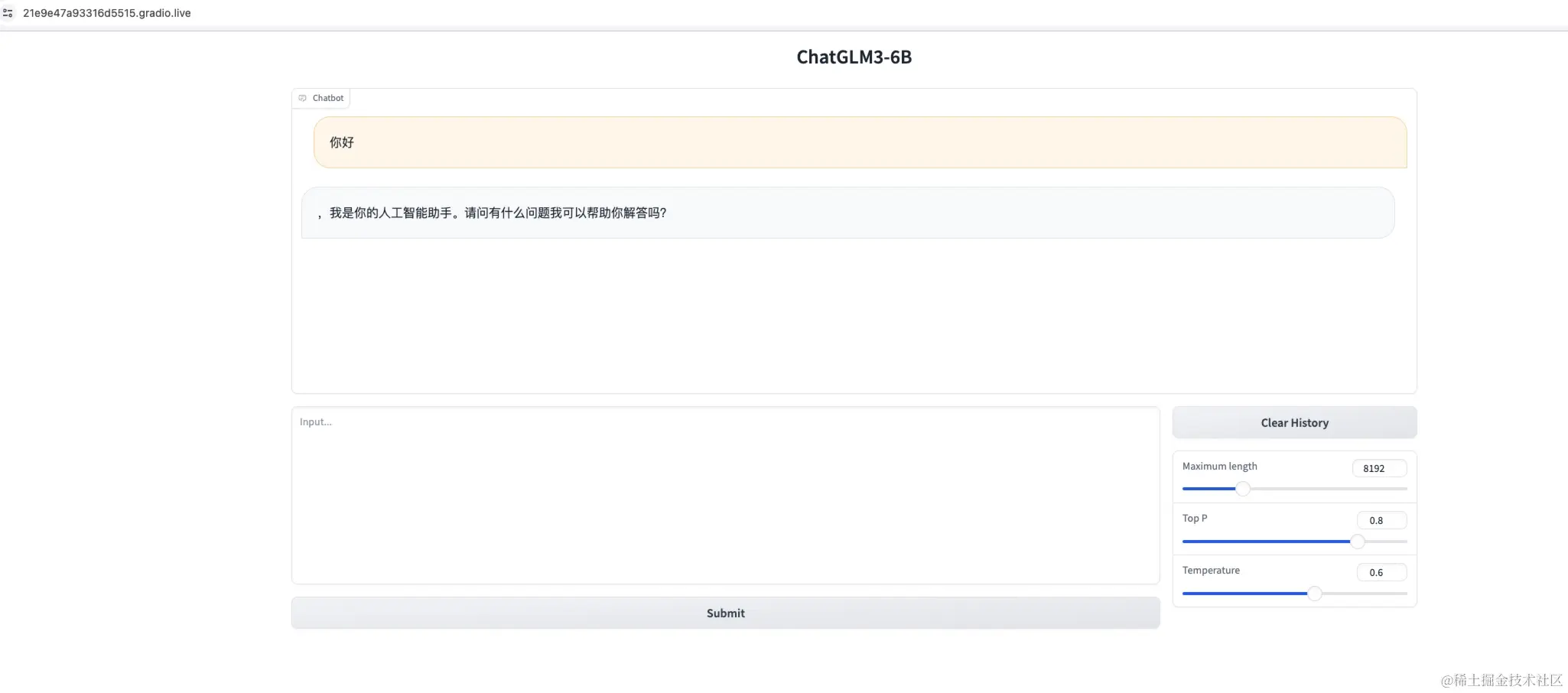Select the user message bubble containing 你好
Image resolution: width=1568 pixels, height=693 pixels.
tap(860, 142)
